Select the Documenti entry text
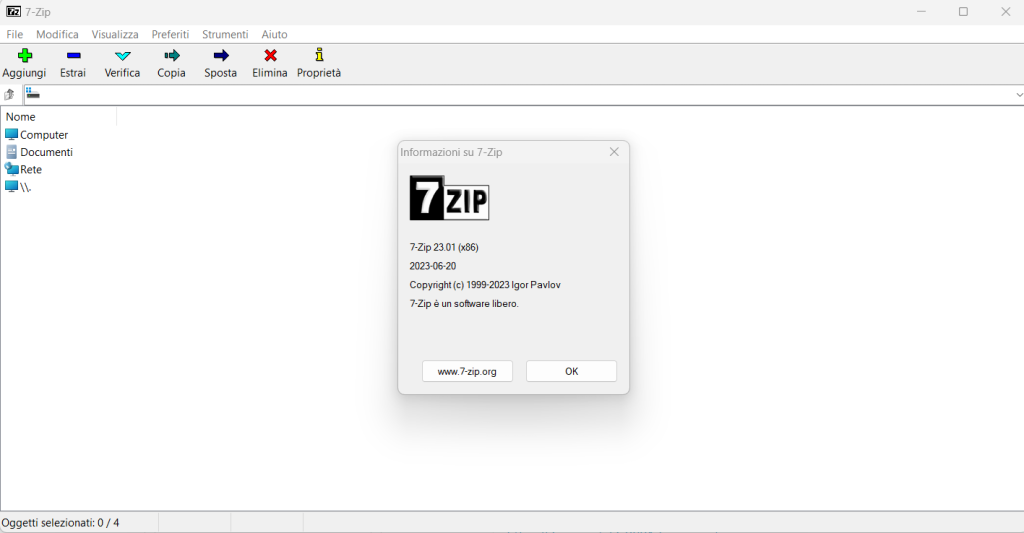Image resolution: width=1024 pixels, height=533 pixels. coord(46,152)
